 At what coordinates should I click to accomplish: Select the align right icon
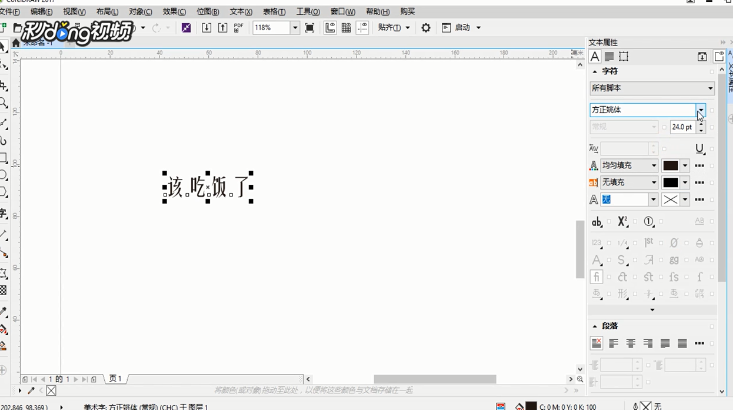point(648,343)
